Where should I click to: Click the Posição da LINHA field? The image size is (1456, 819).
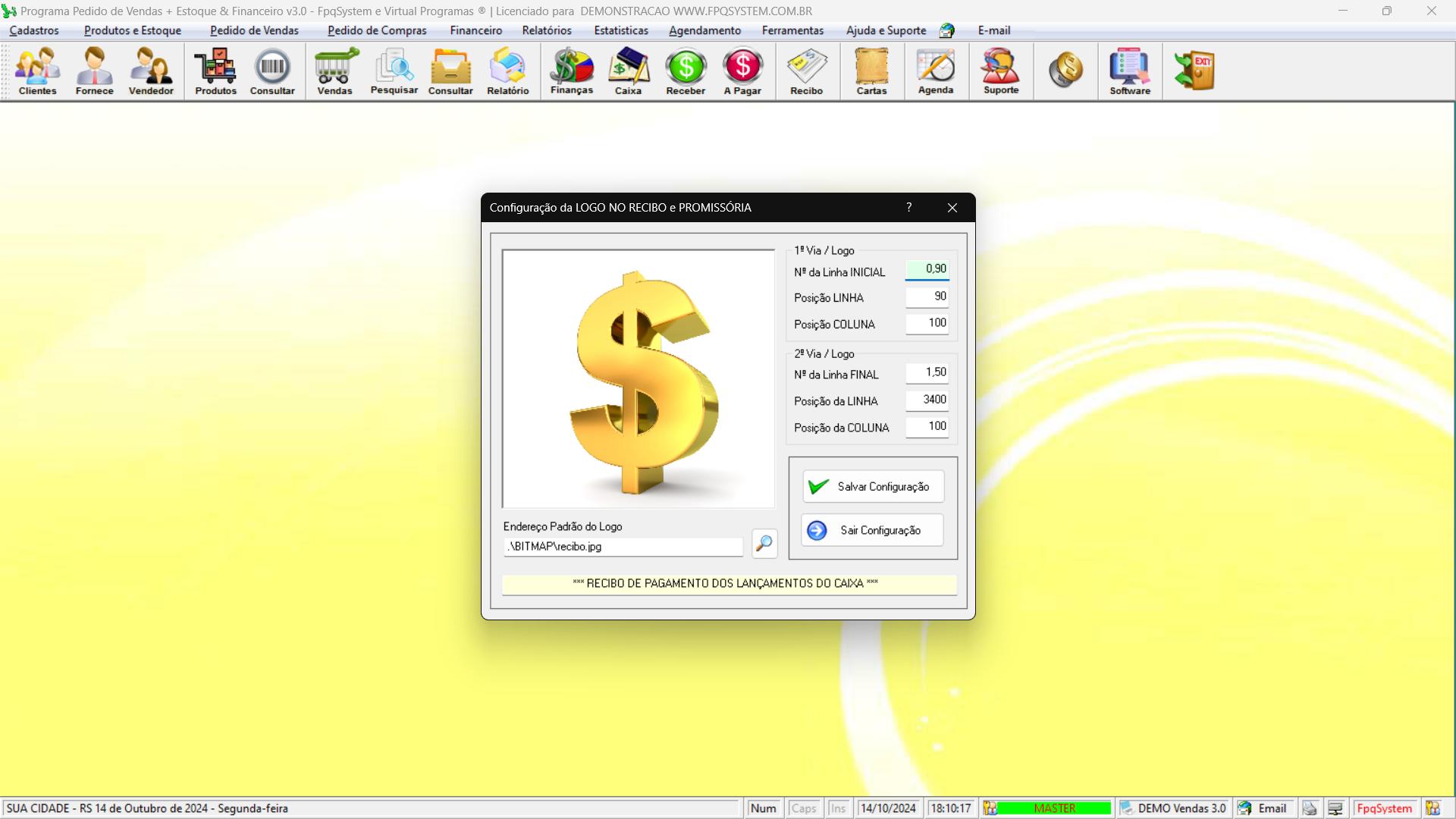(927, 400)
